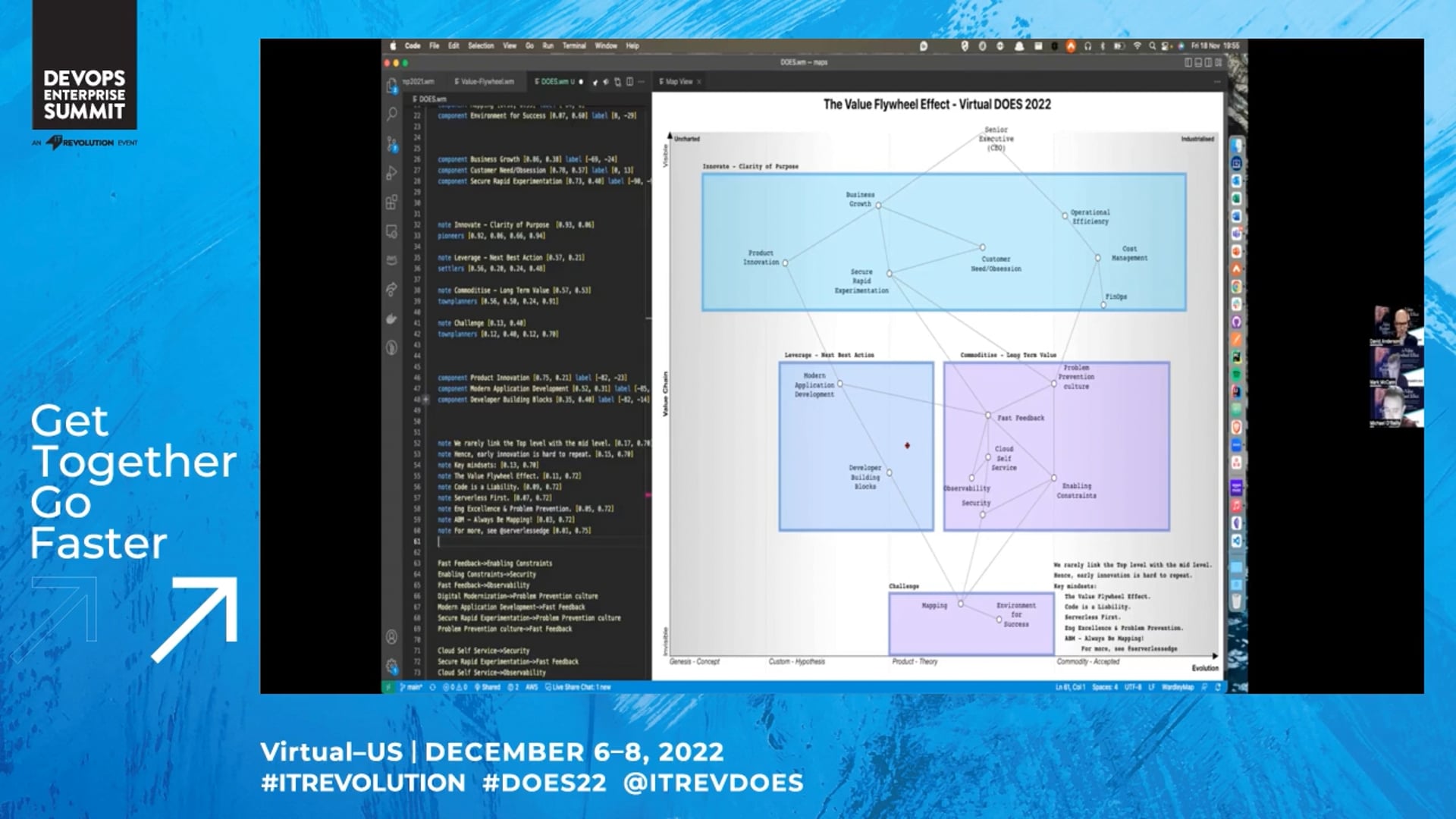Open the Accounts icon in activity bar
The image size is (1456, 819).
[x=391, y=637]
